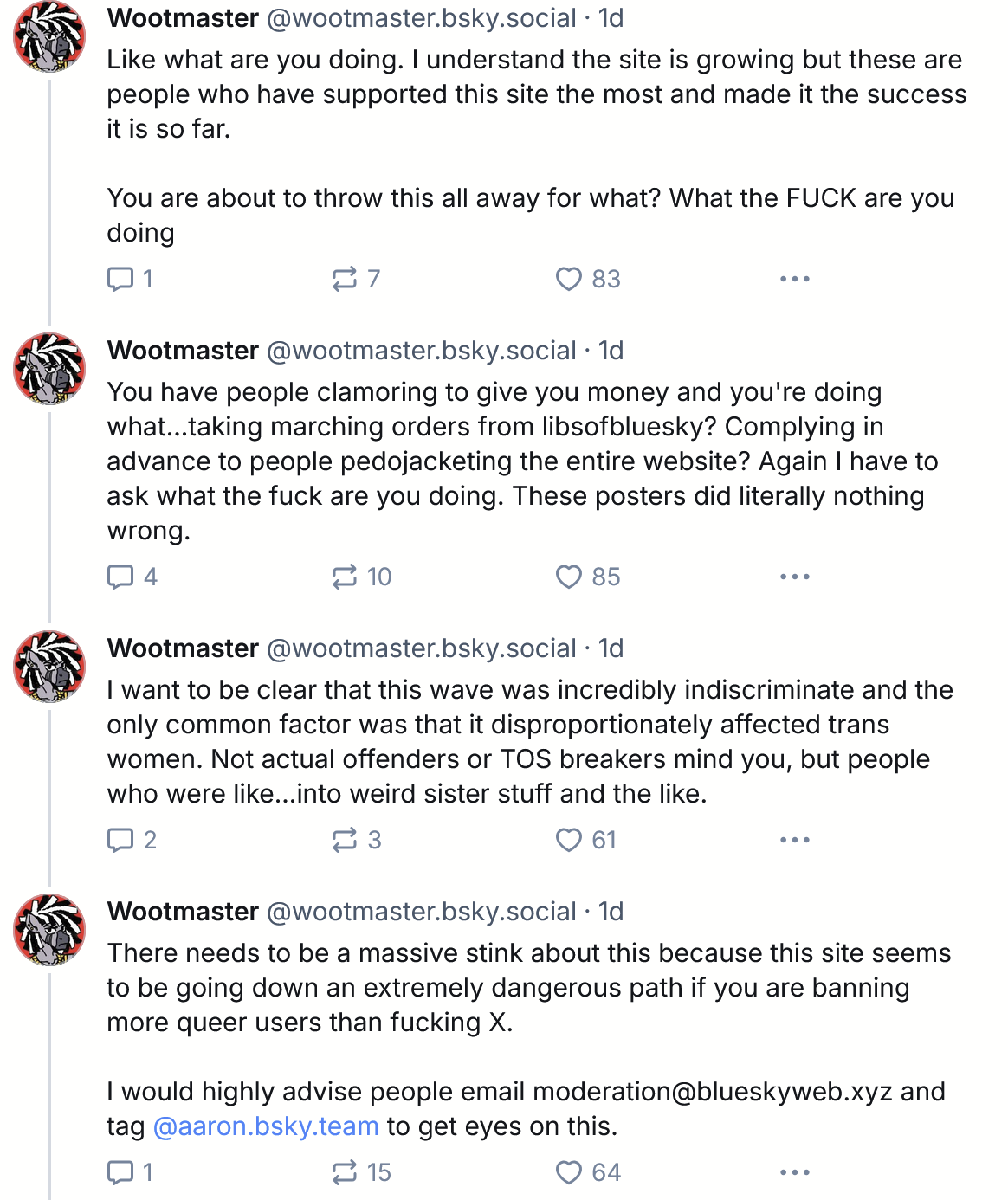Viewport: 1008px width, 1200px height.
Task: Open the @aaron.bsky.team mention link
Action: point(266,1126)
